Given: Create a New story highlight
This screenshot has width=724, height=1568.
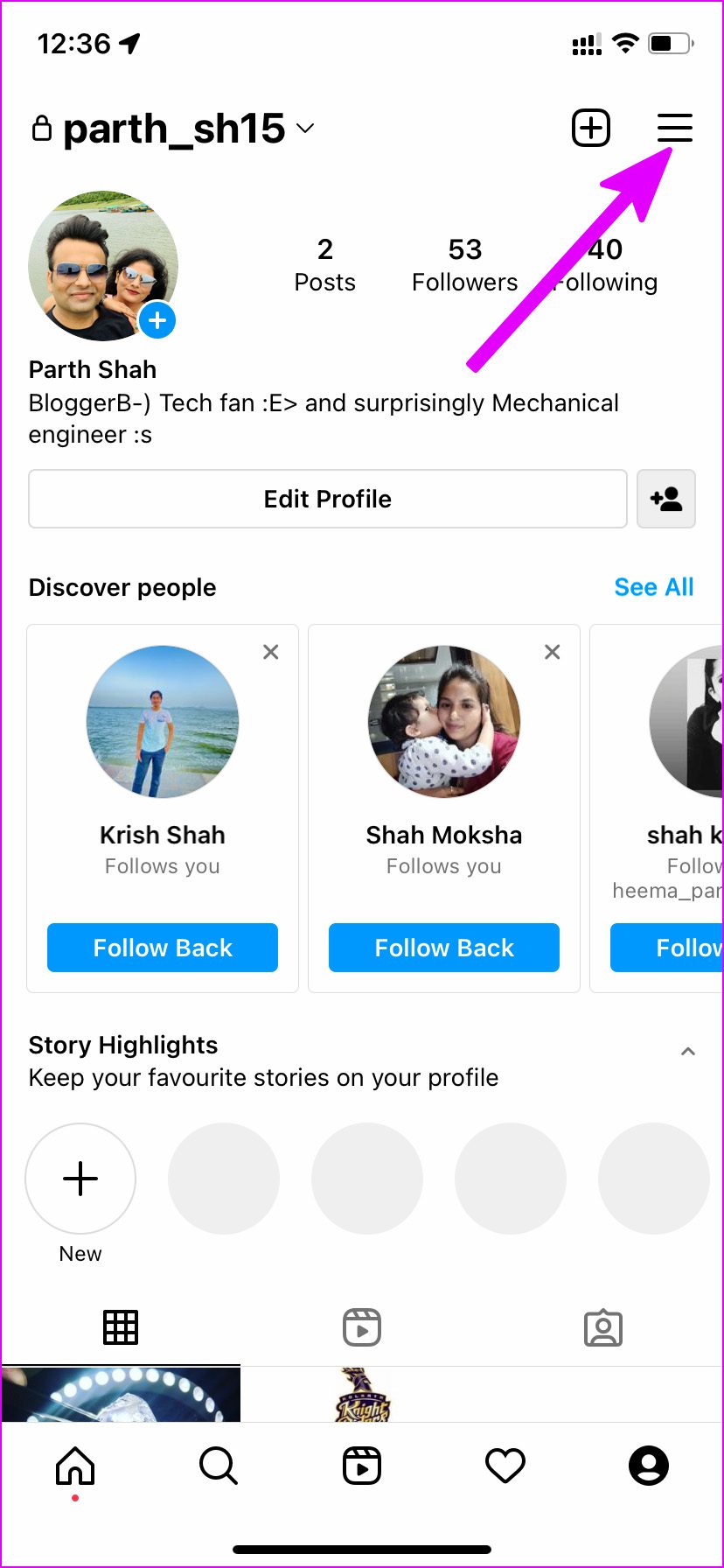Looking at the screenshot, I should point(80,1179).
